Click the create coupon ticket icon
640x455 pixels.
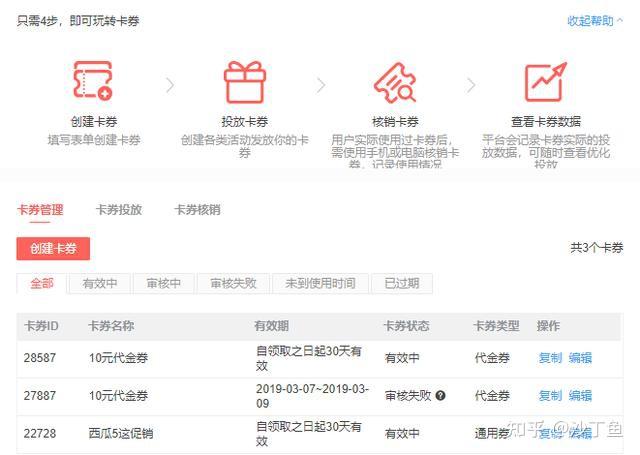click(93, 80)
